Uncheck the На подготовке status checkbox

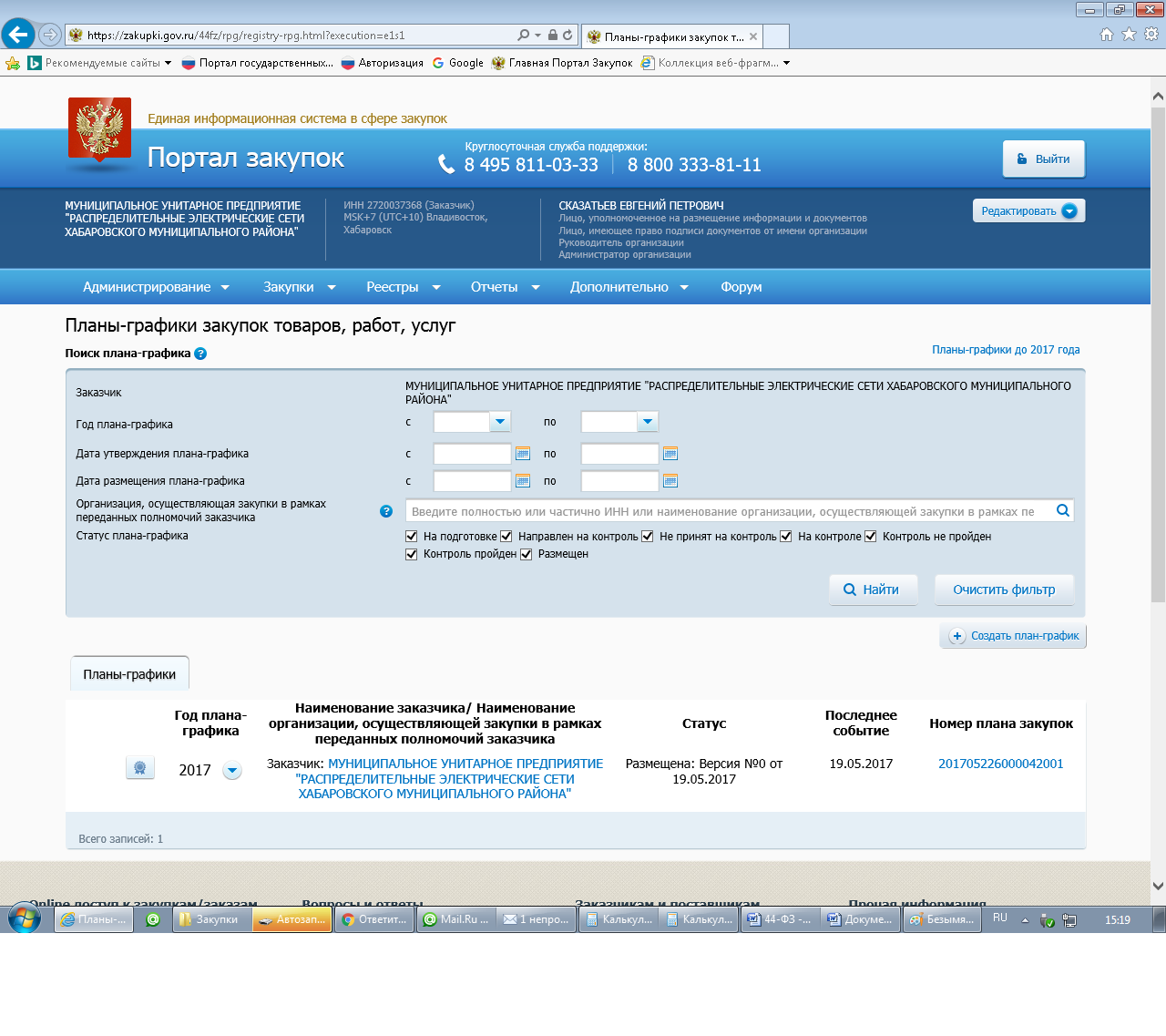pos(412,537)
